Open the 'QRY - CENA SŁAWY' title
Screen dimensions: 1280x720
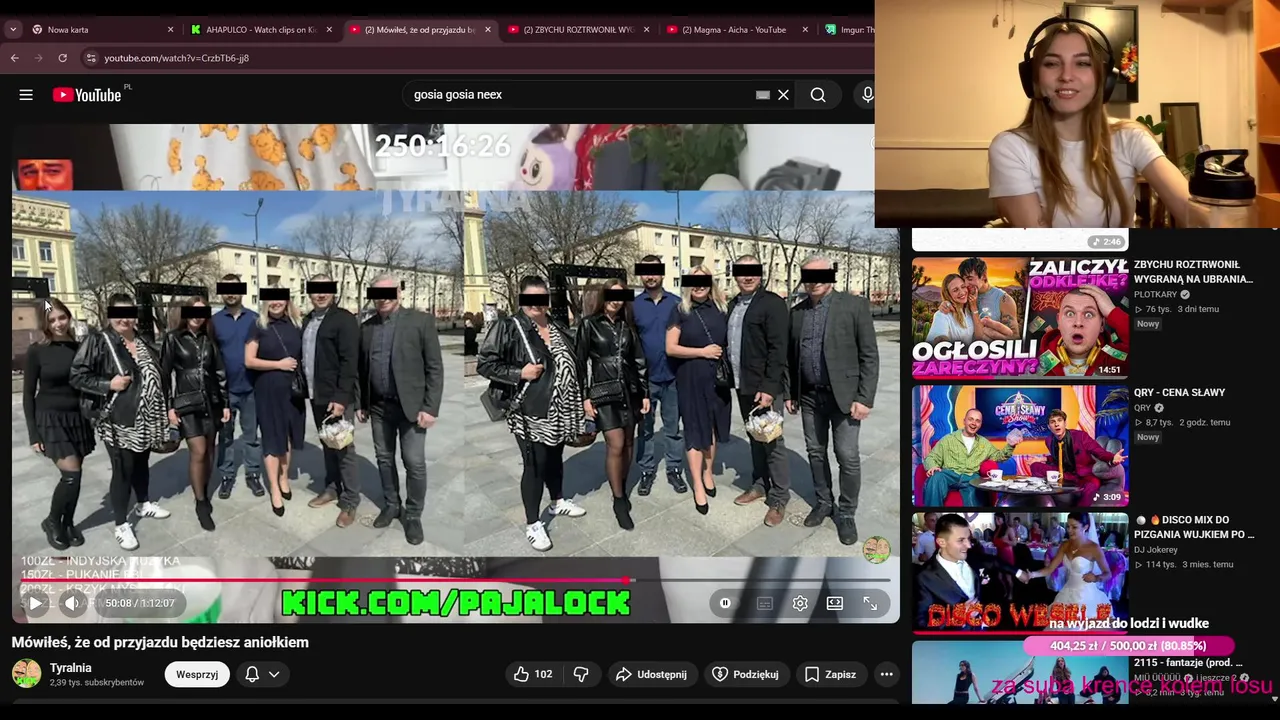tap(1179, 392)
